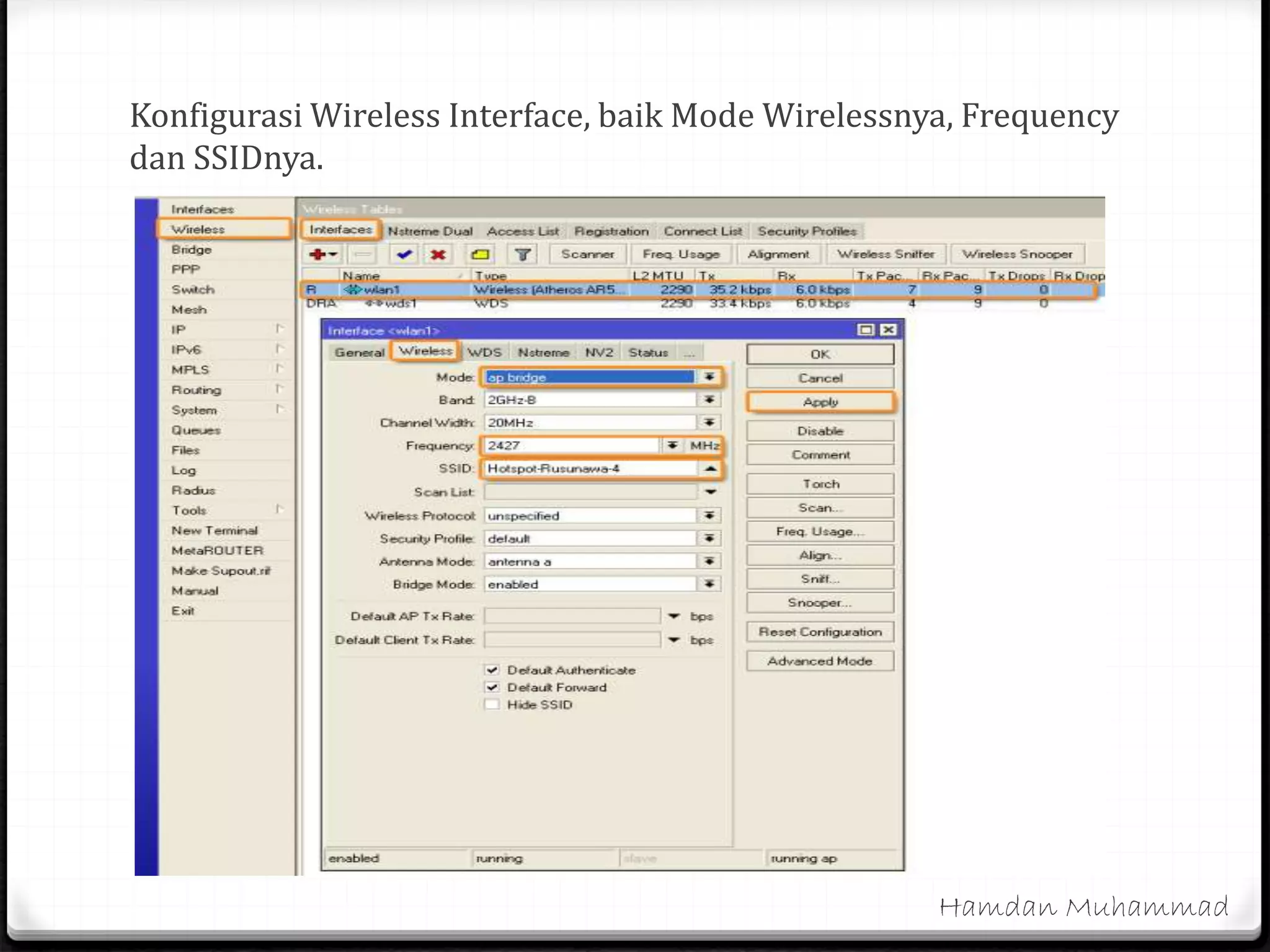The image size is (1270, 952).
Task: Click the wds1 interface icon in table
Action: click(374, 303)
